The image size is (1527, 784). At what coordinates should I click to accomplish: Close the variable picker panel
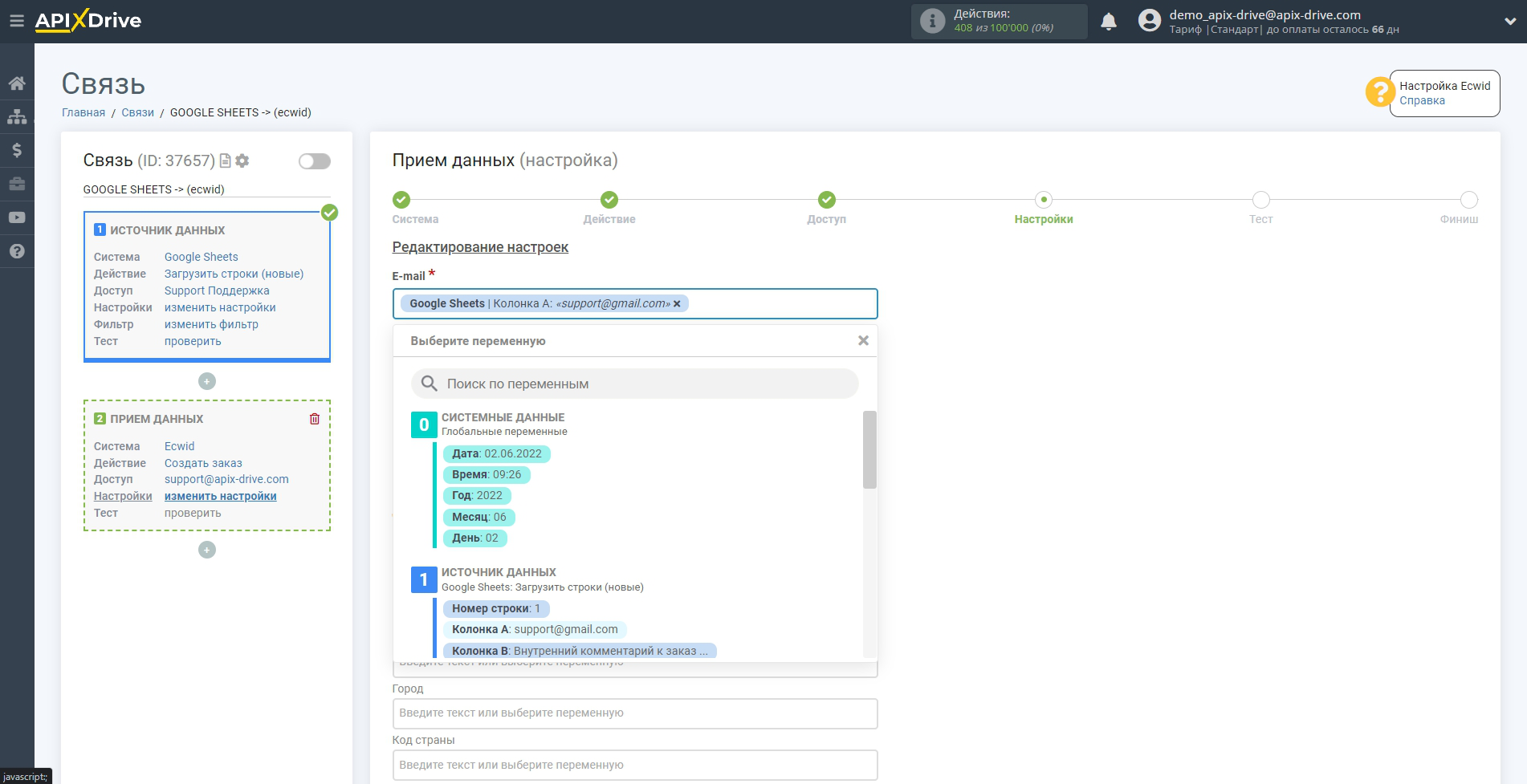tap(863, 341)
